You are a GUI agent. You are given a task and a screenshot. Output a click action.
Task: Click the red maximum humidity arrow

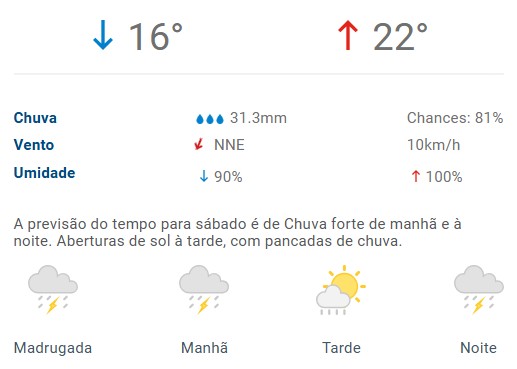click(415, 176)
